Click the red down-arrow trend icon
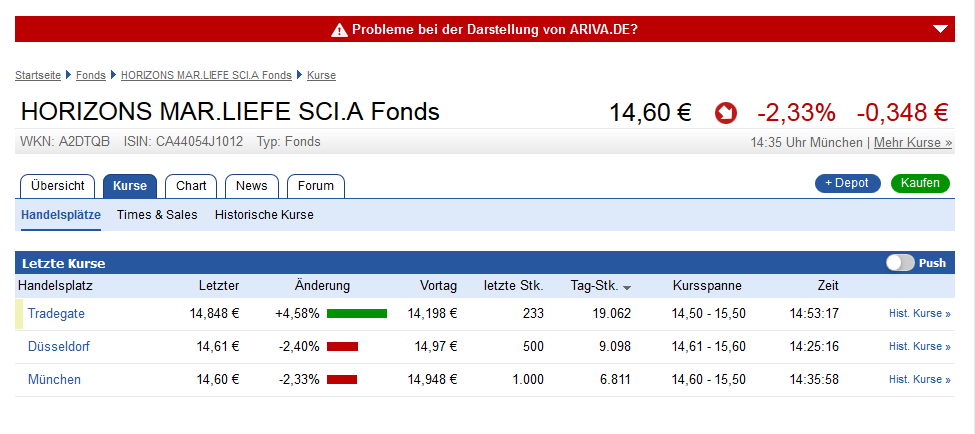The height and width of the screenshot is (434, 975). [x=726, y=112]
